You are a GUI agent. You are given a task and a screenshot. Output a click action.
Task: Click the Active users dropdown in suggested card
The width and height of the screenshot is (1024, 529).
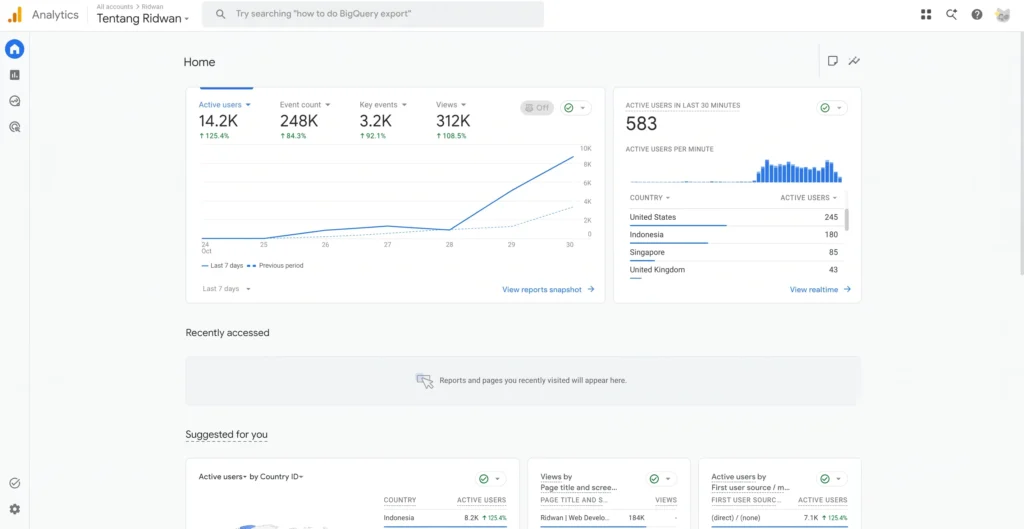click(x=223, y=477)
